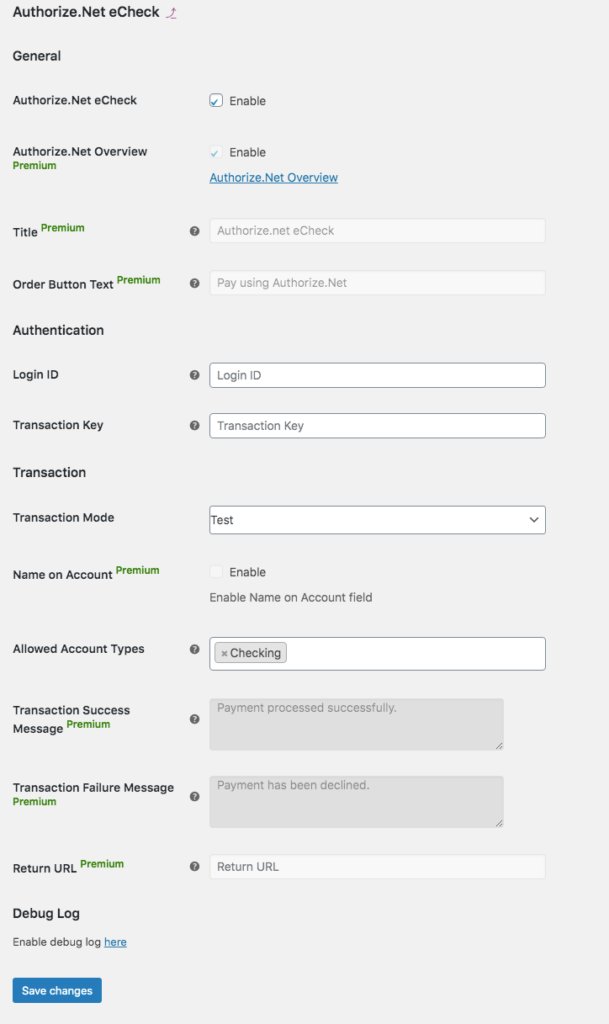Click the Return URL input field
This screenshot has height=1024, width=609.
pyautogui.click(x=377, y=867)
